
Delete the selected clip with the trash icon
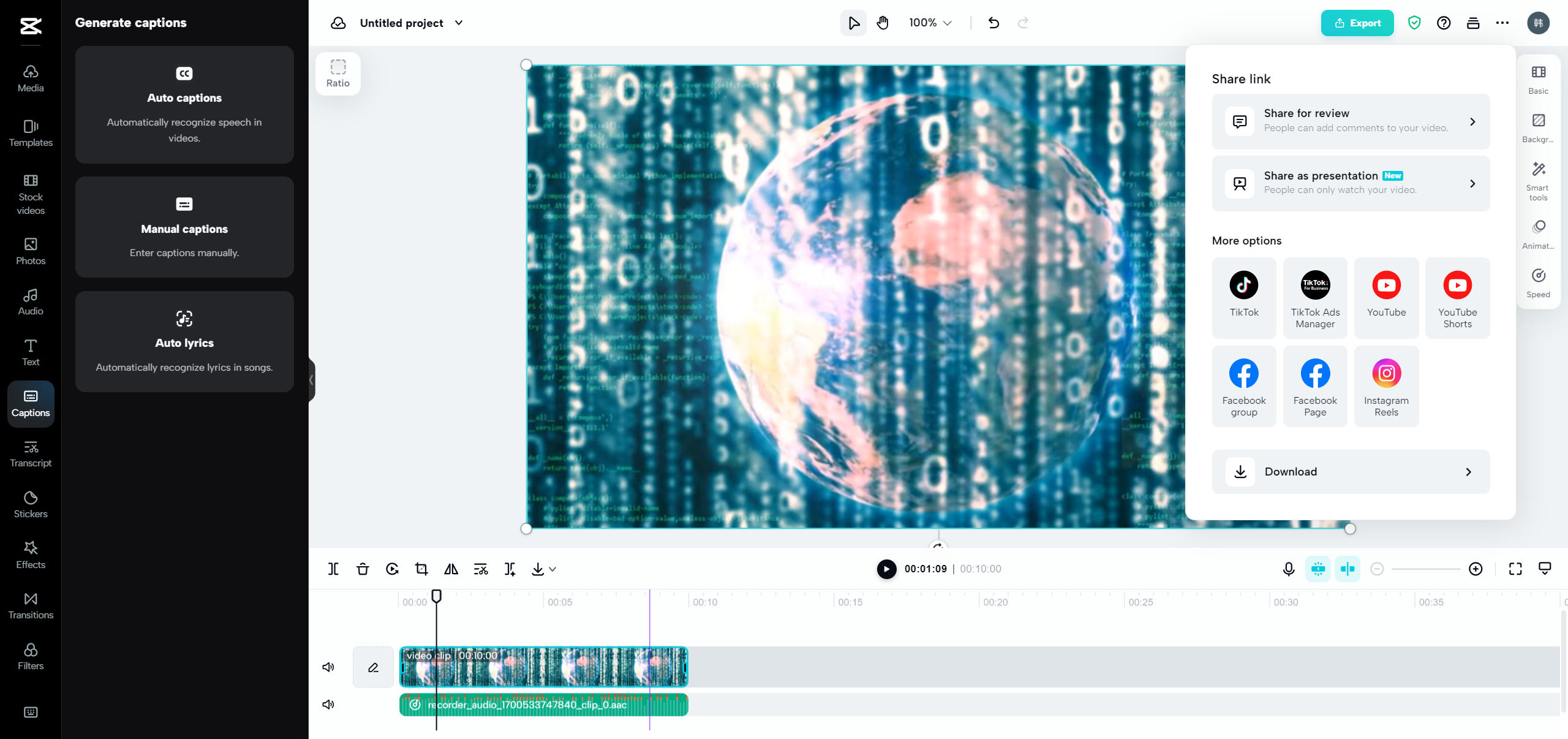coord(362,569)
